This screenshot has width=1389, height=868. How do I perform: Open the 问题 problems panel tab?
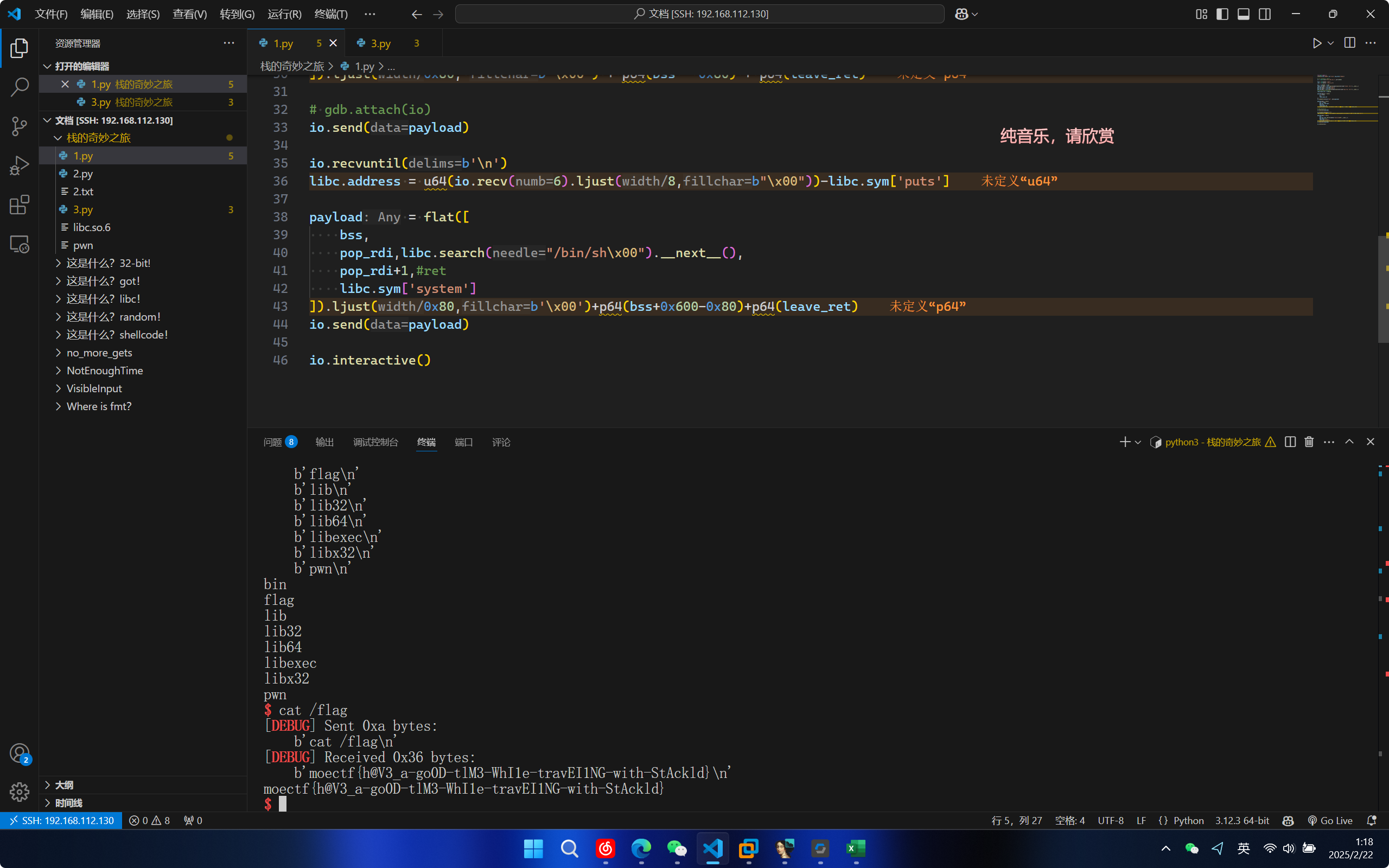(x=272, y=442)
